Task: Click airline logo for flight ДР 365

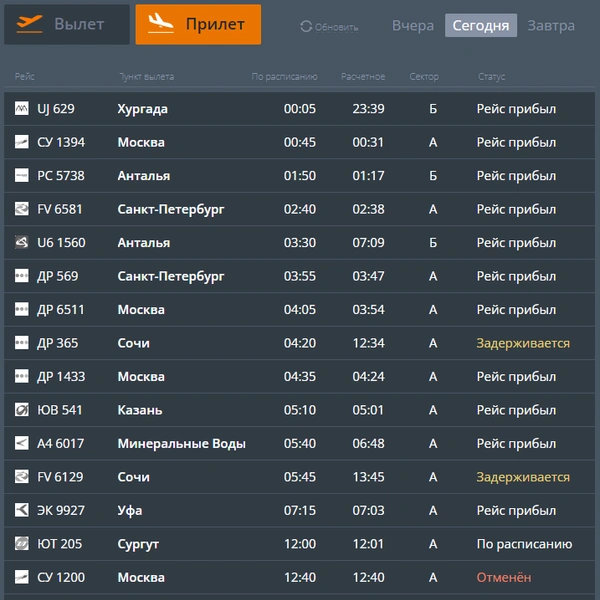Action: click(x=21, y=343)
